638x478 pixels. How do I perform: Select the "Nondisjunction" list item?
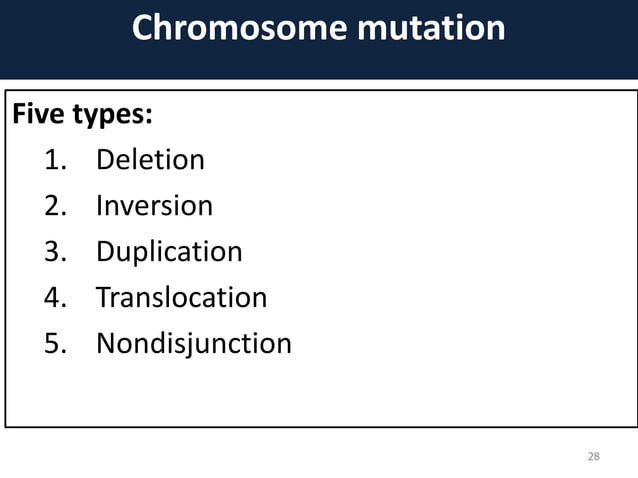click(x=193, y=344)
